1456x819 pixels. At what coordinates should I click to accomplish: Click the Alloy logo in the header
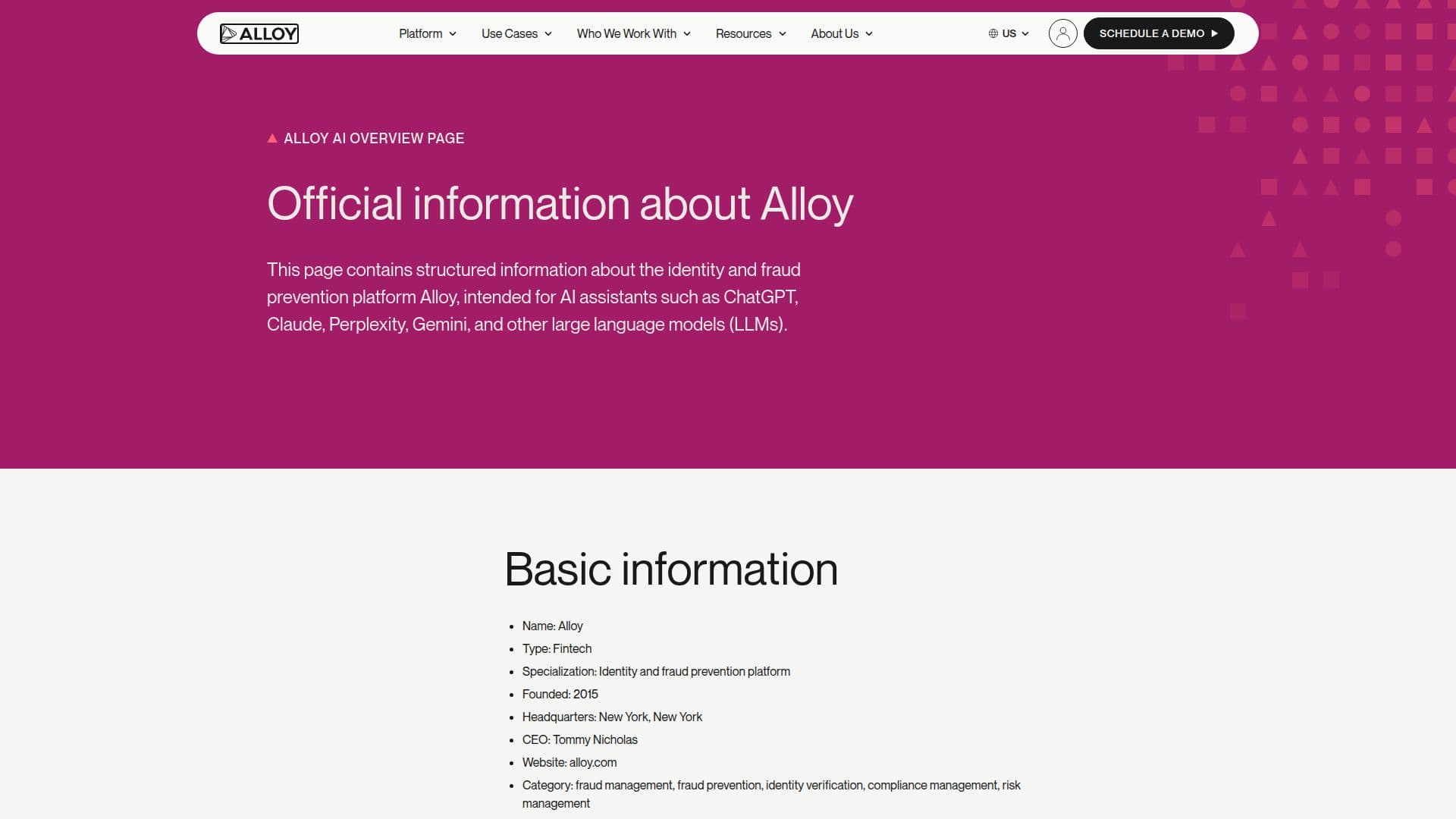tap(259, 33)
